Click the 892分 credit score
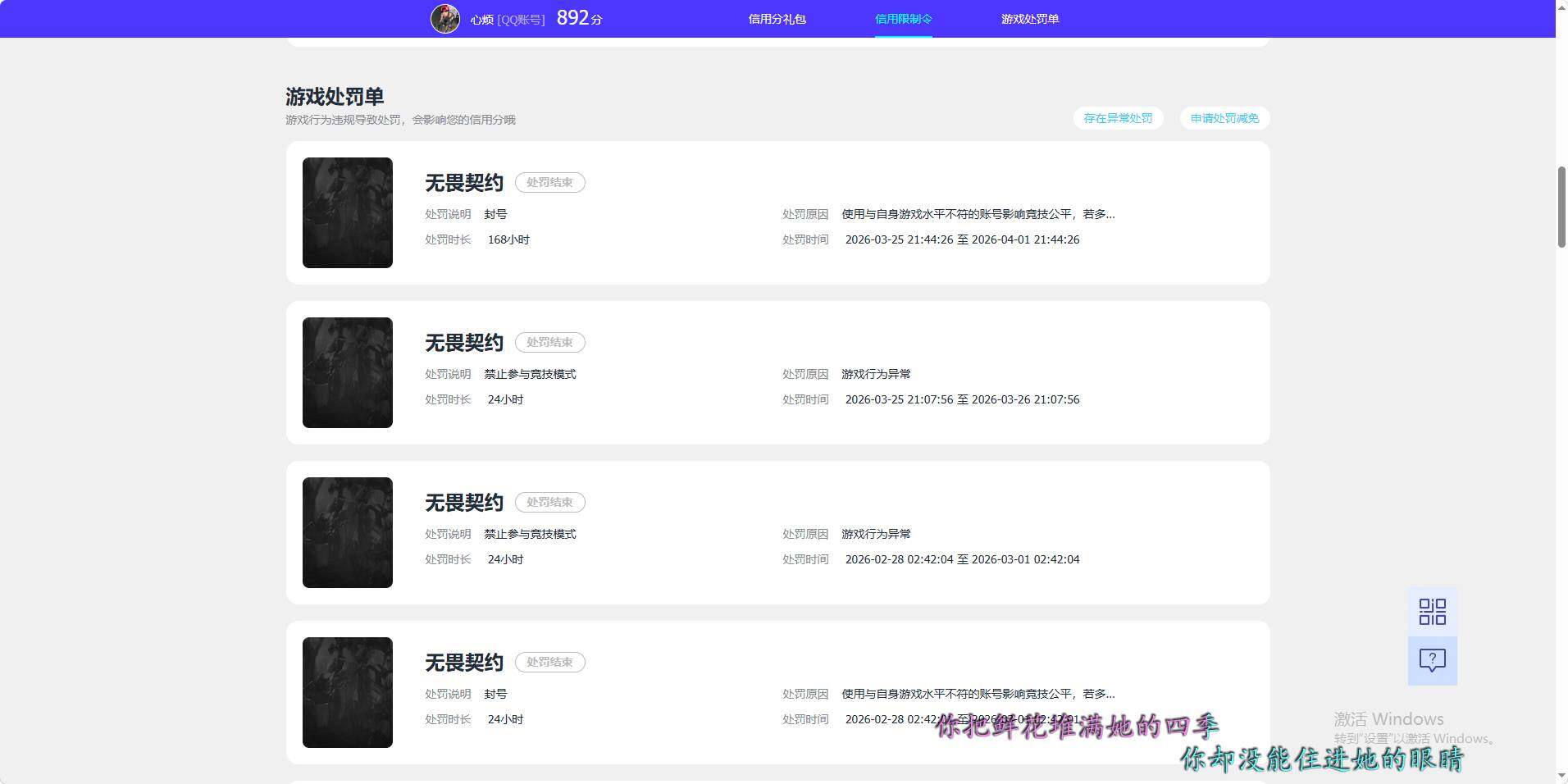Screen dimensions: 1568x784 tap(579, 17)
